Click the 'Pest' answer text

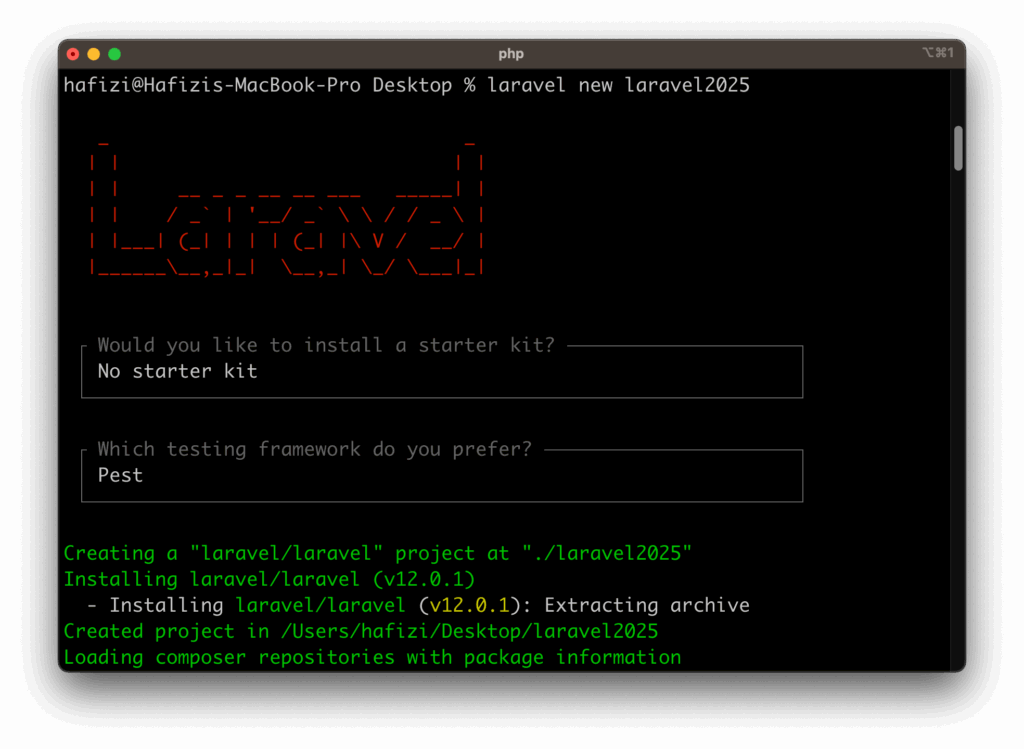coord(120,475)
